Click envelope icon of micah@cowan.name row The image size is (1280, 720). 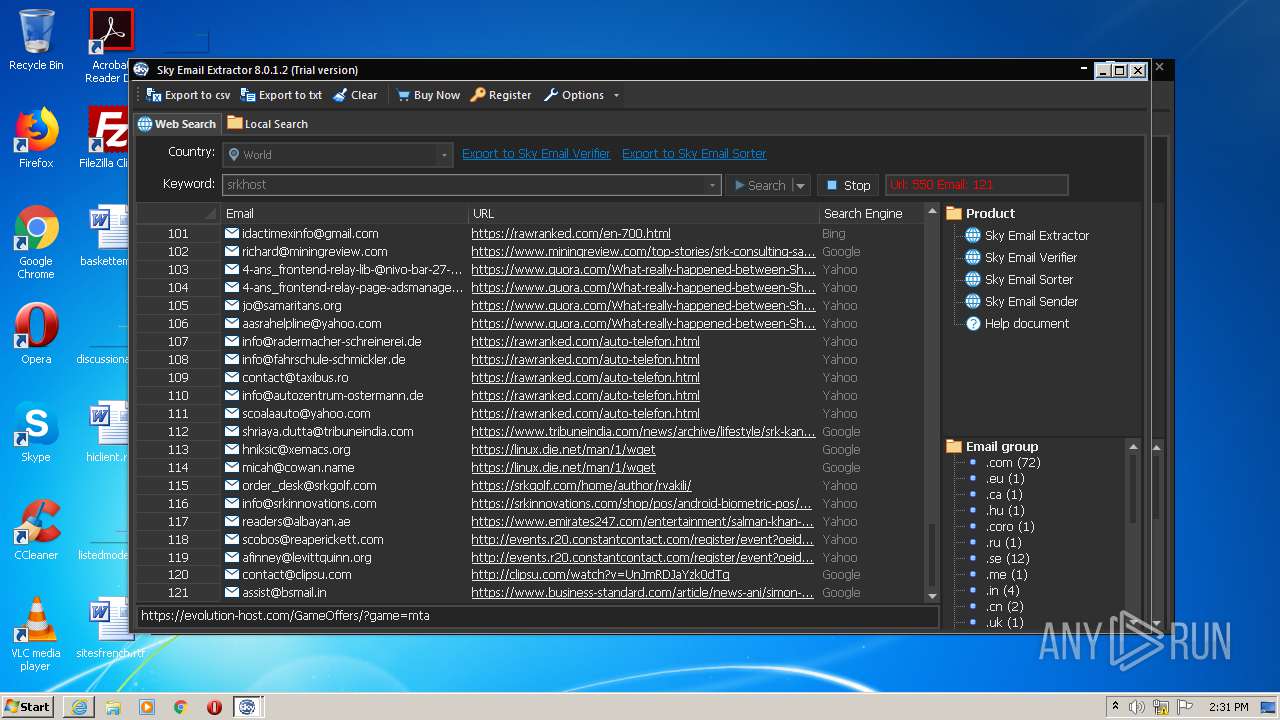(x=231, y=467)
